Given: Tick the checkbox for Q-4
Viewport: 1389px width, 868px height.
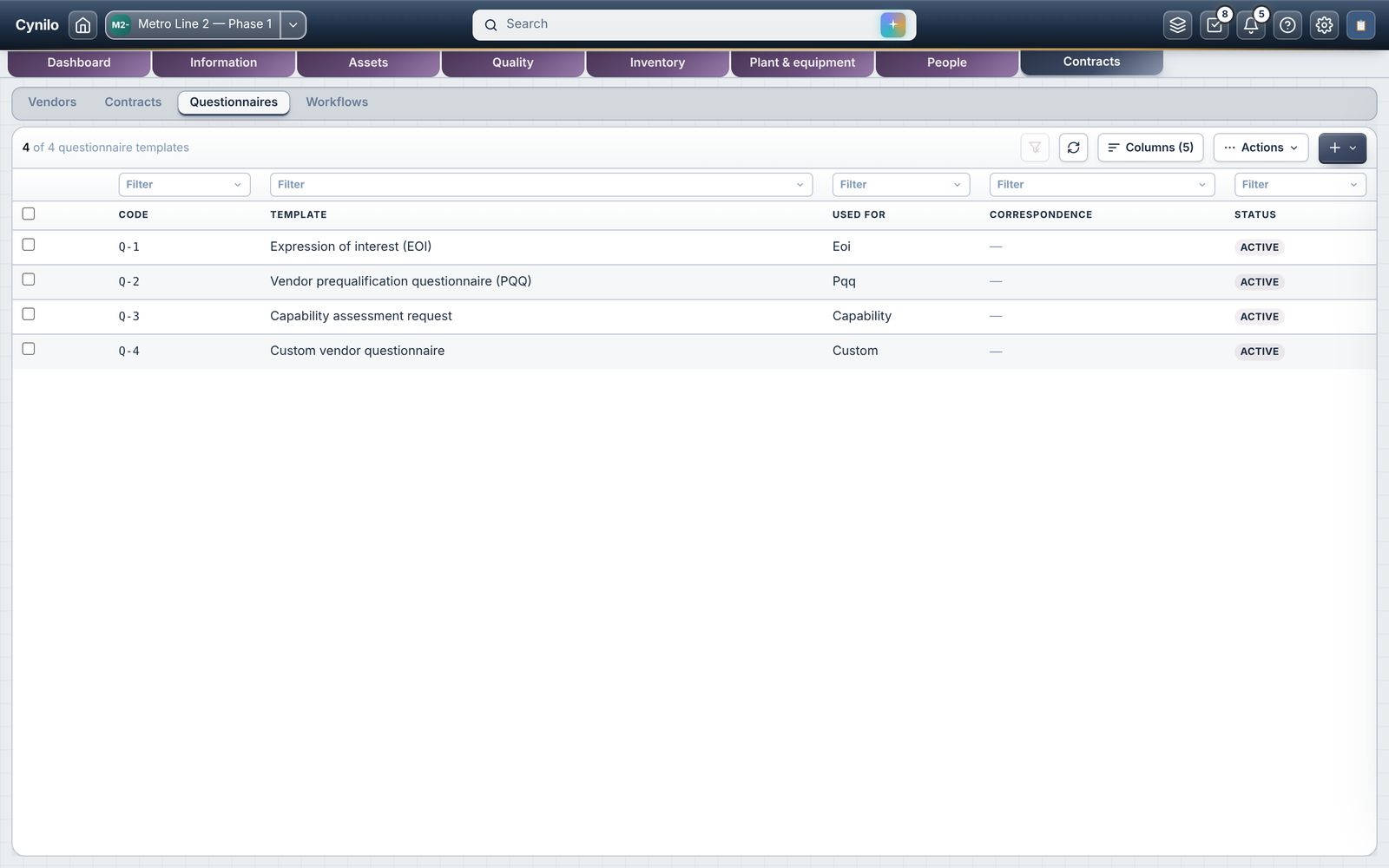Looking at the screenshot, I should tap(29, 349).
